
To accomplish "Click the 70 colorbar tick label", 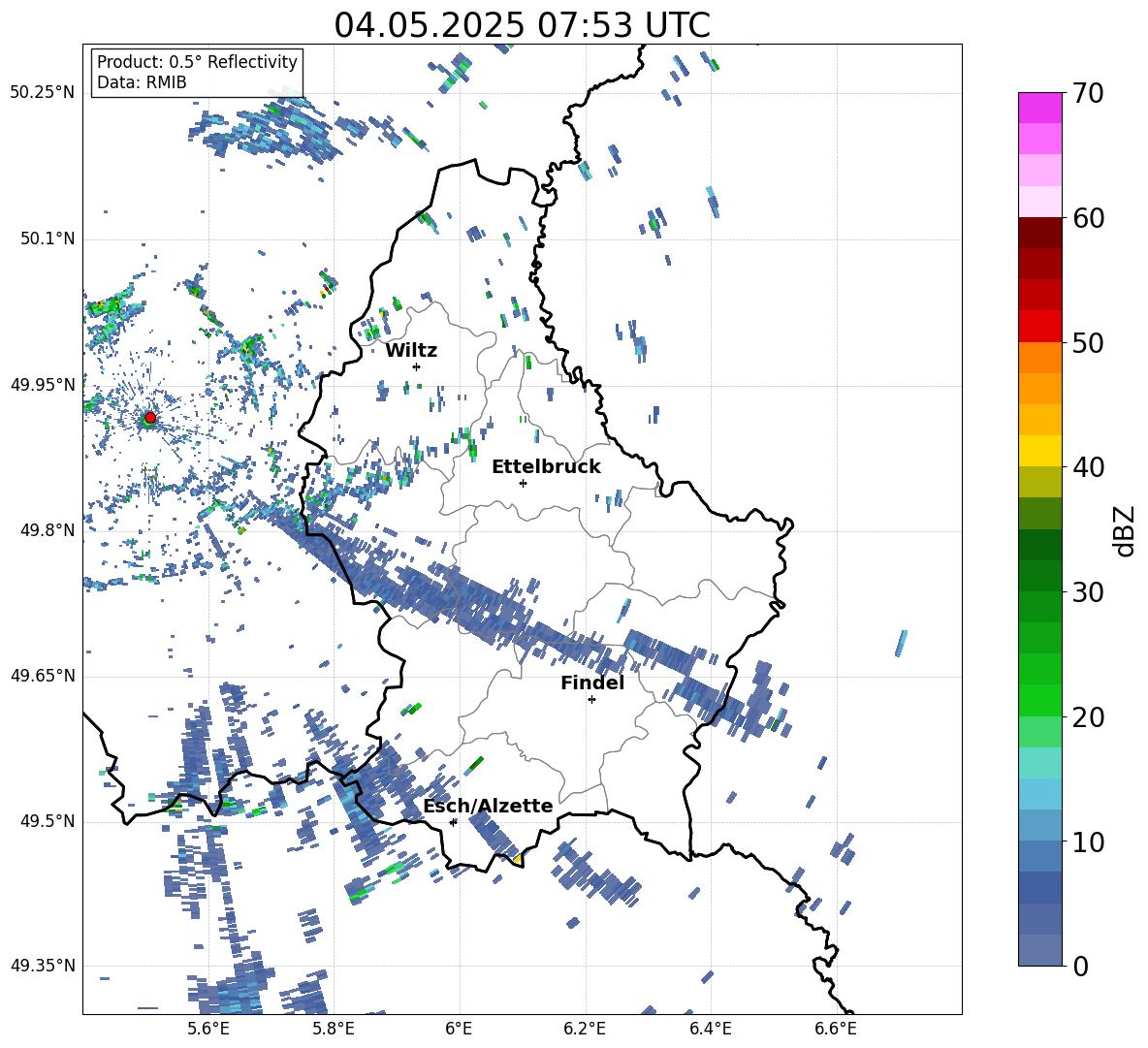I will pyautogui.click(x=1088, y=94).
